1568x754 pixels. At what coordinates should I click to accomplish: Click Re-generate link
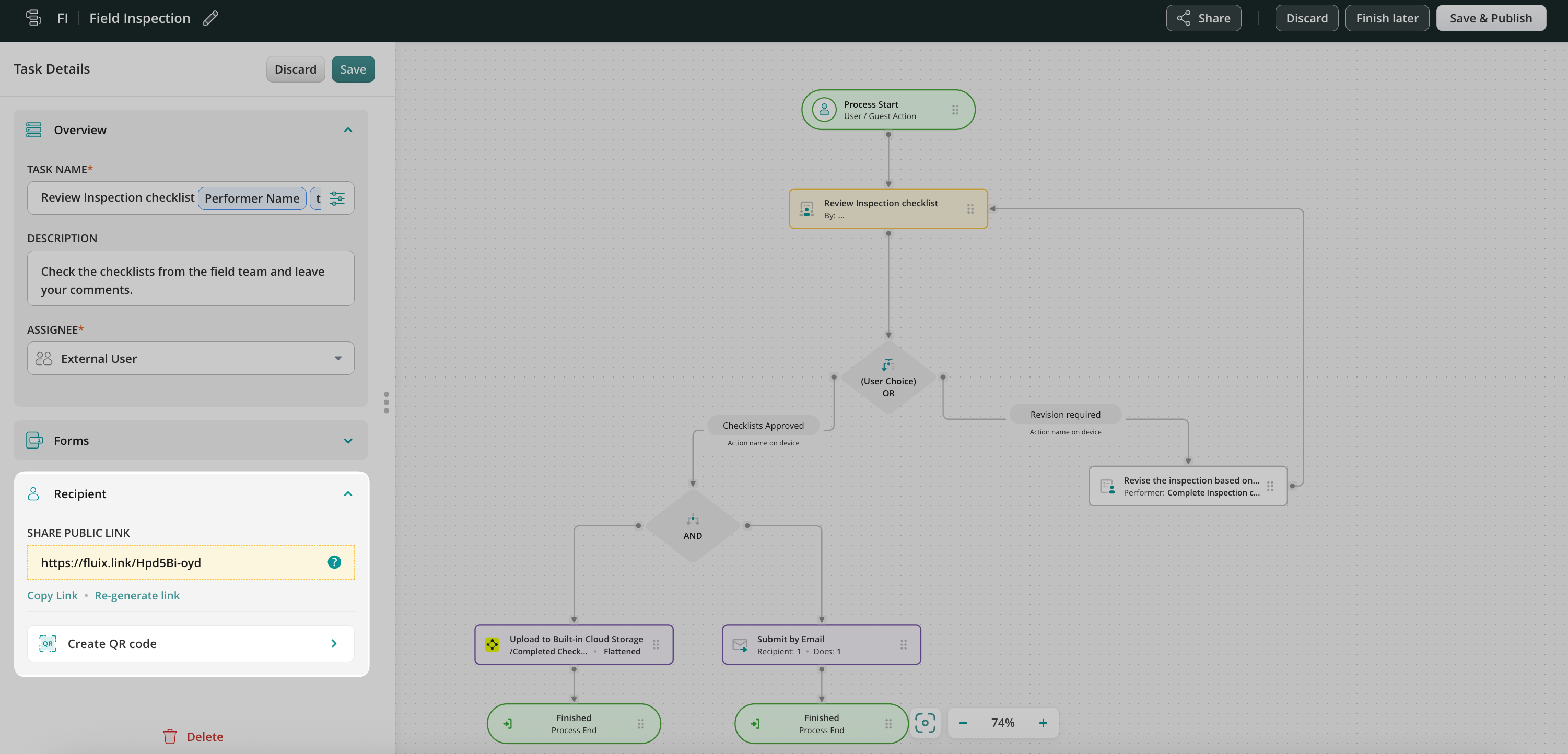point(137,595)
